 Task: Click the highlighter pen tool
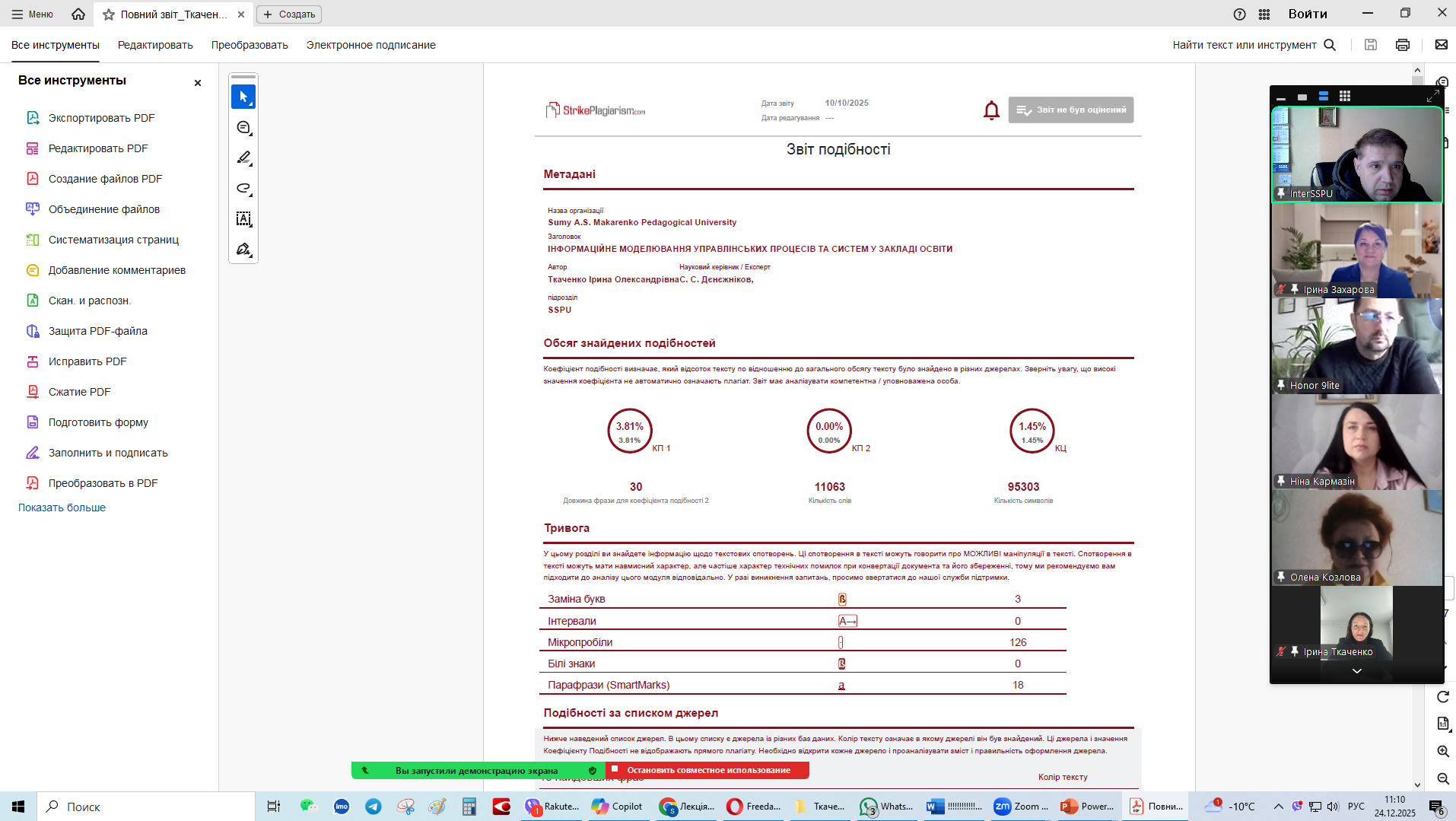tap(243, 158)
